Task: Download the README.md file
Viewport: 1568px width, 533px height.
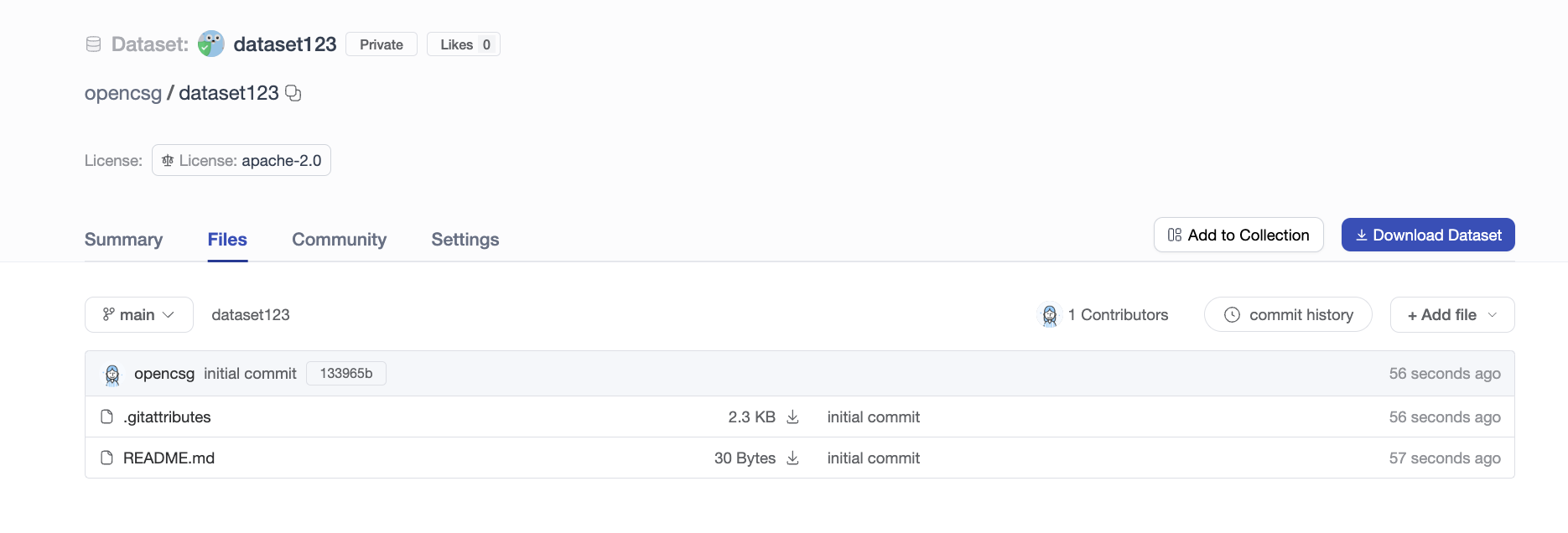Action: click(x=792, y=458)
